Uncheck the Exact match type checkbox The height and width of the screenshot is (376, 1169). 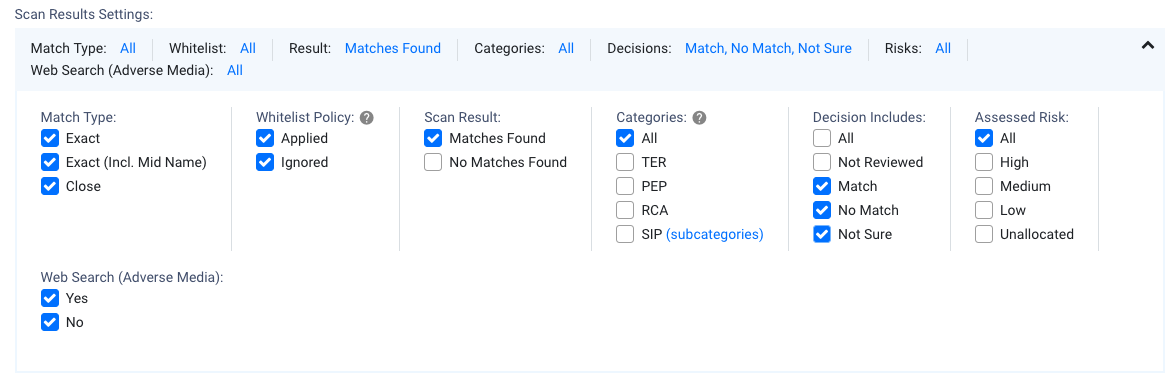(50, 138)
